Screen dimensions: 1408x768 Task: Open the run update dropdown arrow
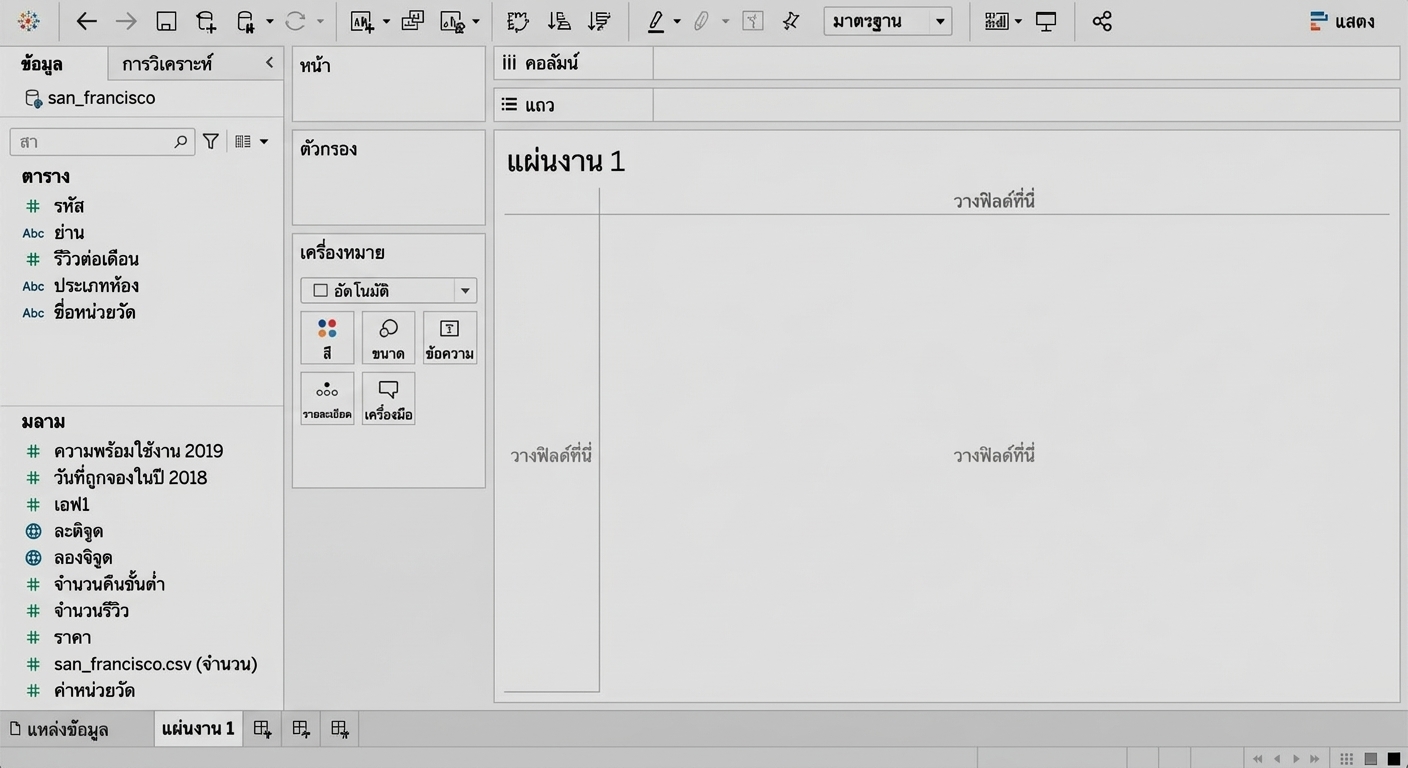point(320,21)
